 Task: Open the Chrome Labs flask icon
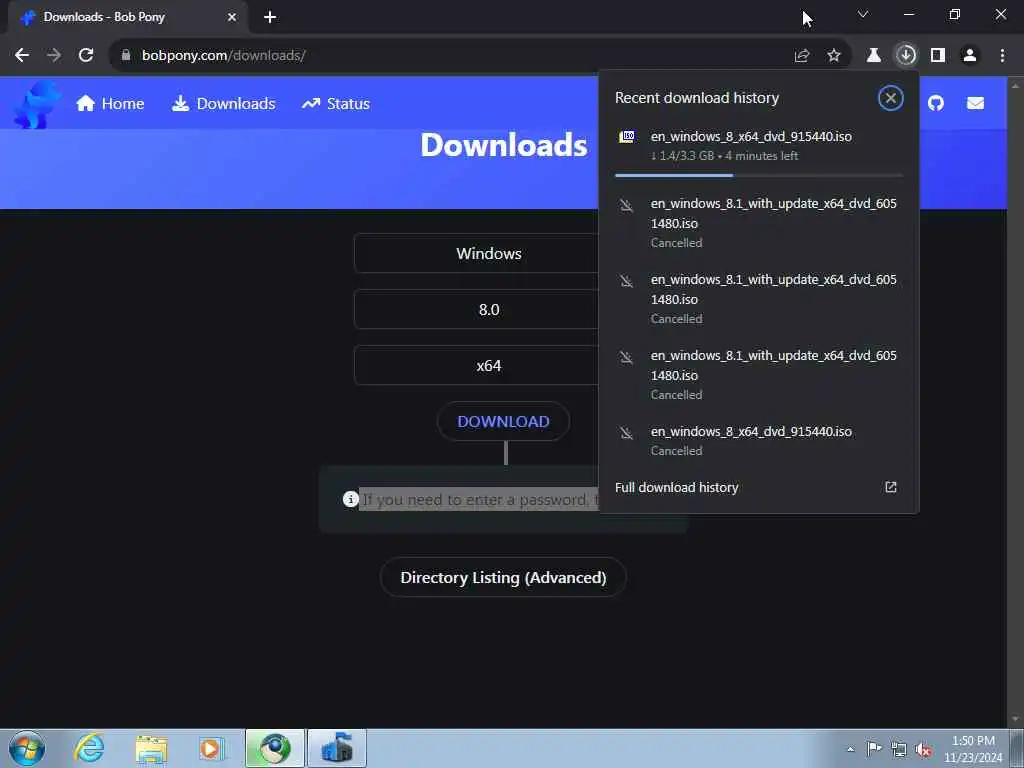pyautogui.click(x=874, y=56)
